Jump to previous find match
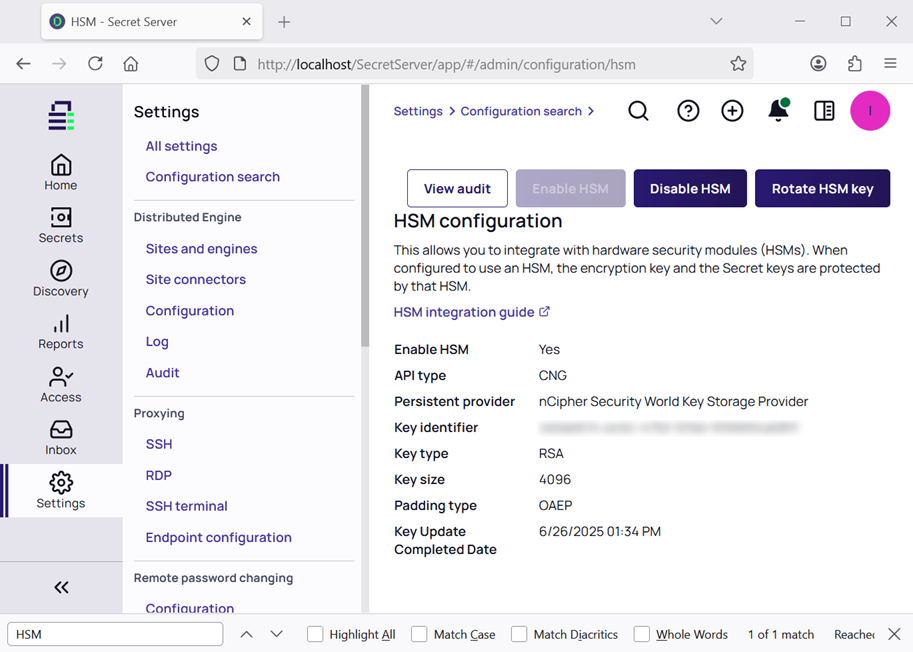This screenshot has width=913, height=652. (246, 634)
